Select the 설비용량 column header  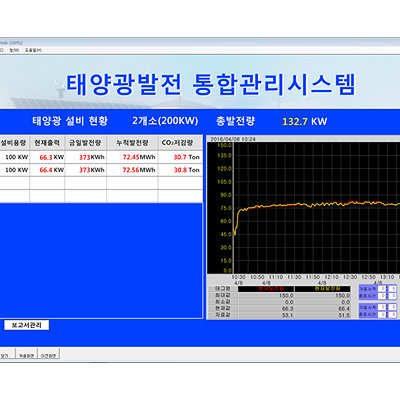click(x=14, y=143)
